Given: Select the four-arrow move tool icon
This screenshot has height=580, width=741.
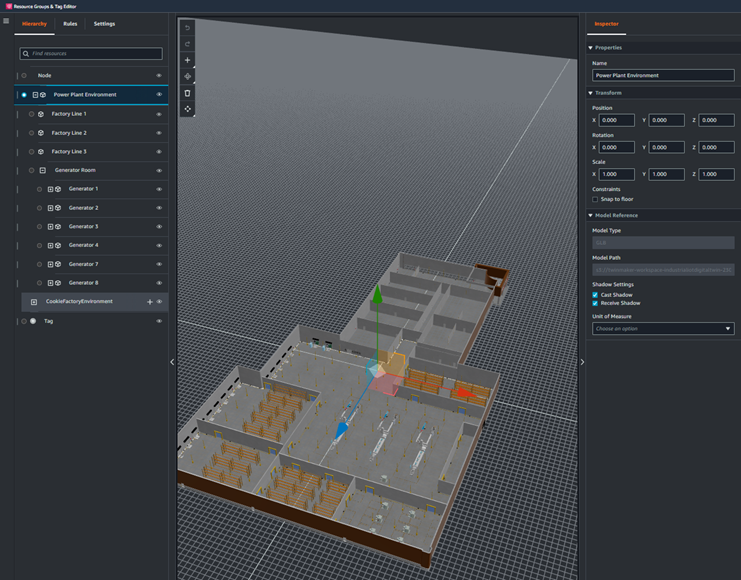Looking at the screenshot, I should click(x=187, y=109).
